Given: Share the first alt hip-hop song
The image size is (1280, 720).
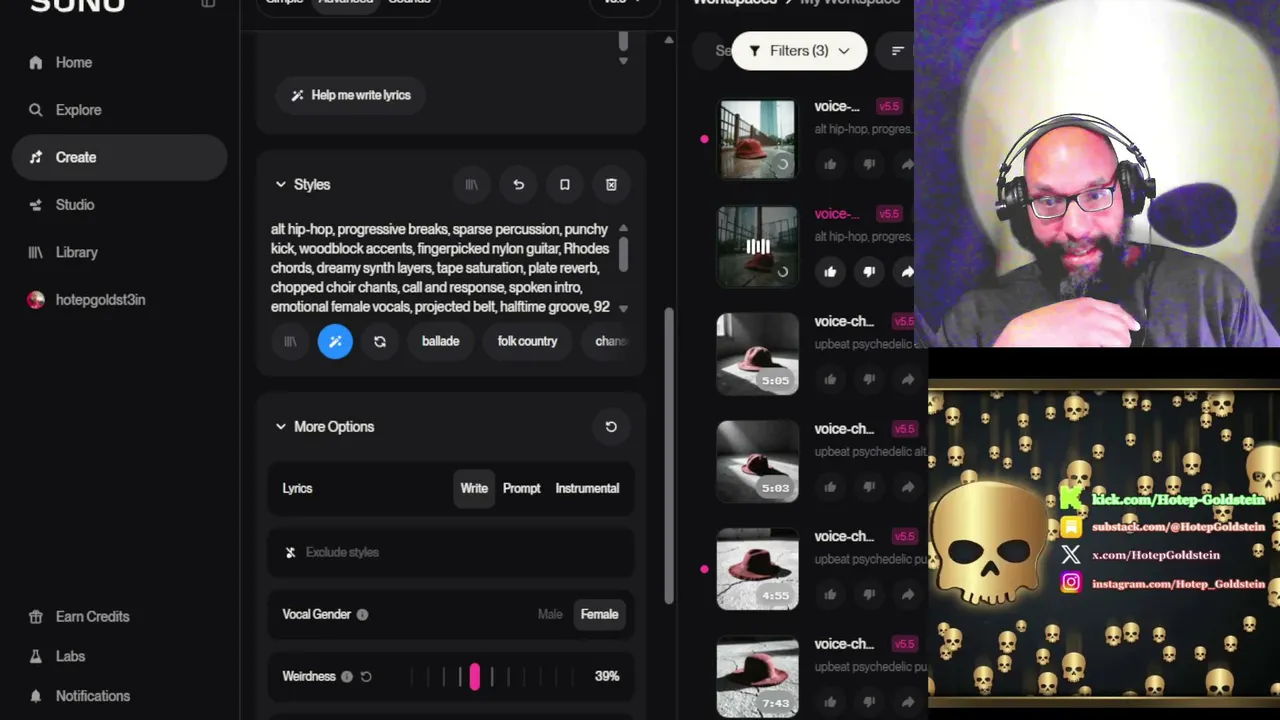Looking at the screenshot, I should pyautogui.click(x=907, y=164).
